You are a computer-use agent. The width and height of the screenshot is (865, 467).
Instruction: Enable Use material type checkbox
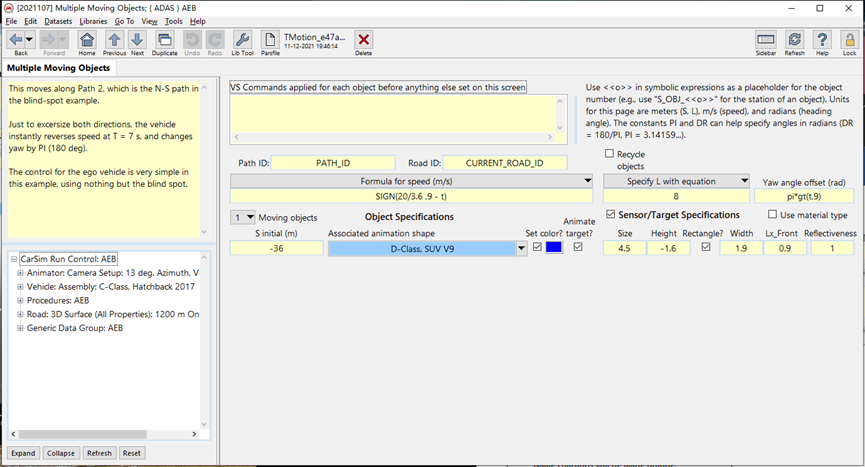coord(772,214)
